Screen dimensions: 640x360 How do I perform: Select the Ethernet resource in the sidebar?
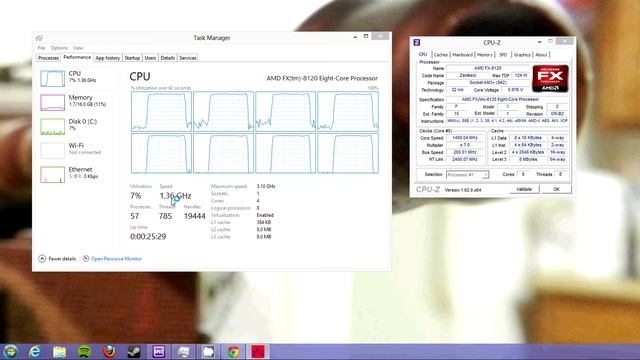click(78, 174)
